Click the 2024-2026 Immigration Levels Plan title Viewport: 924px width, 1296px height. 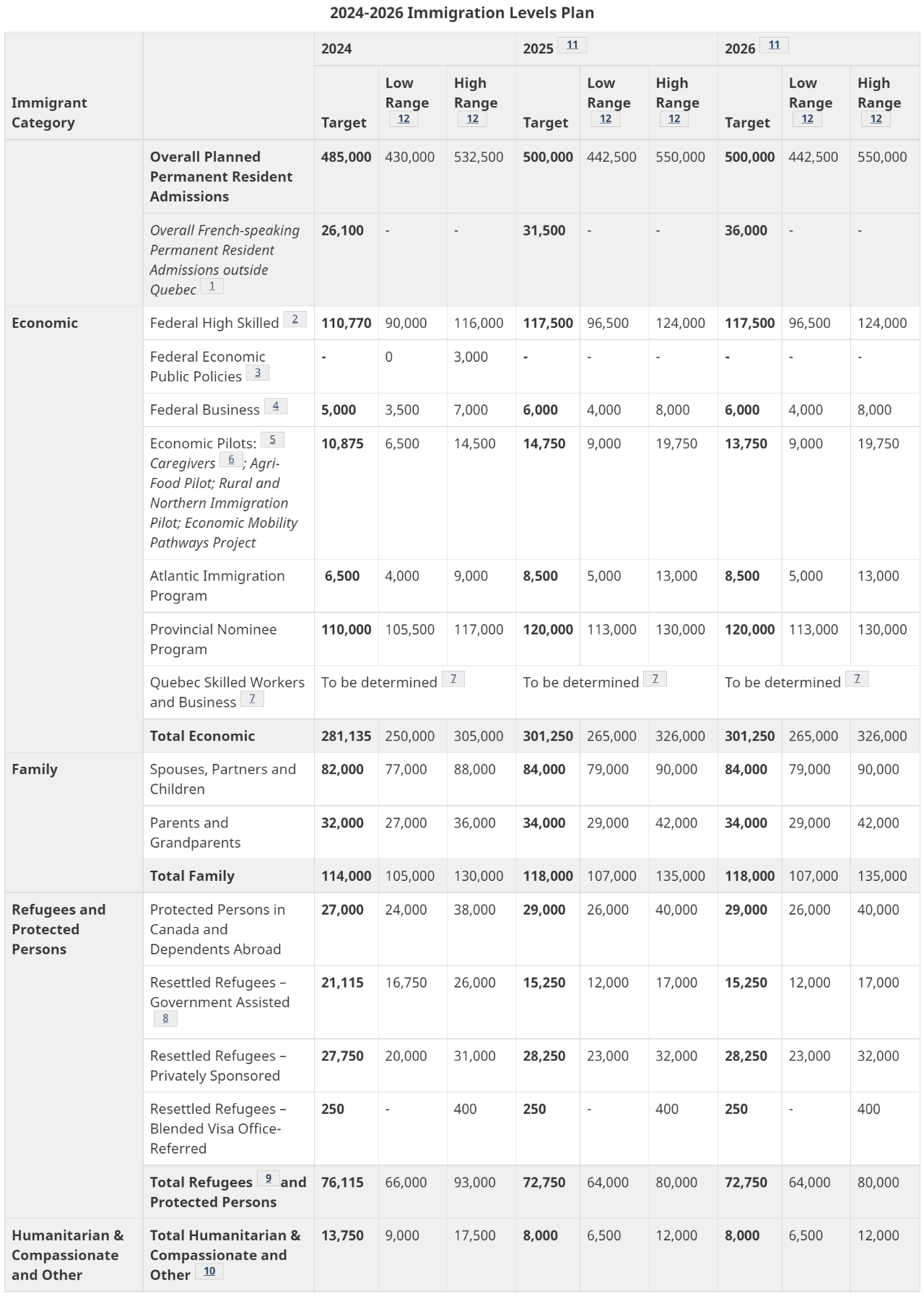462,13
